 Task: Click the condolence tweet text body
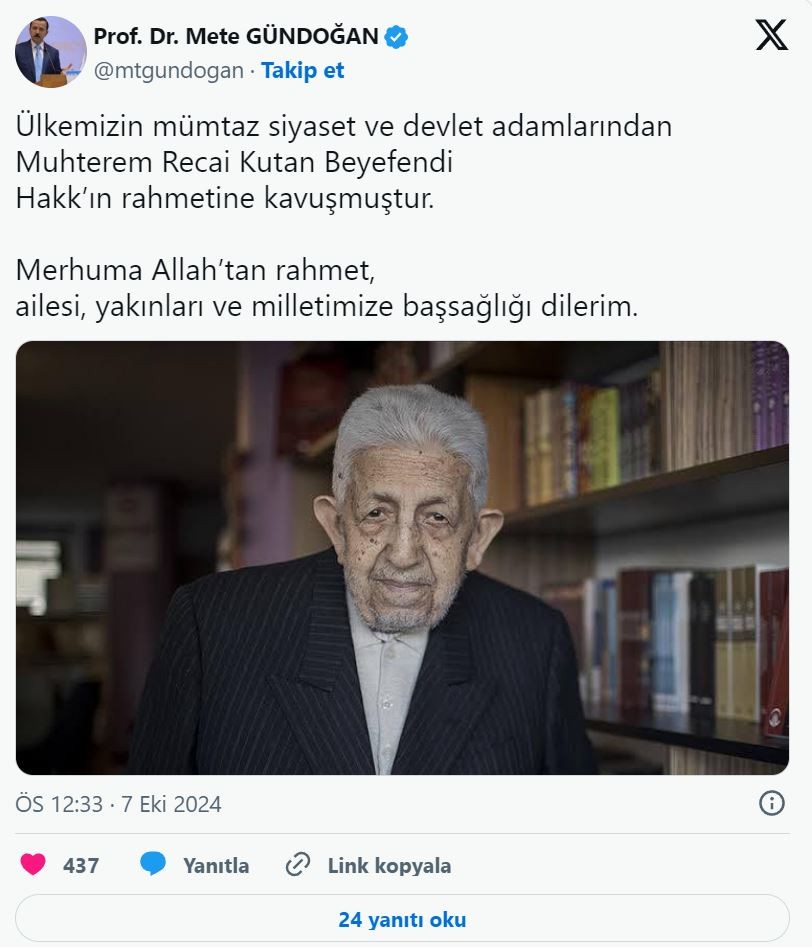[x=344, y=216]
